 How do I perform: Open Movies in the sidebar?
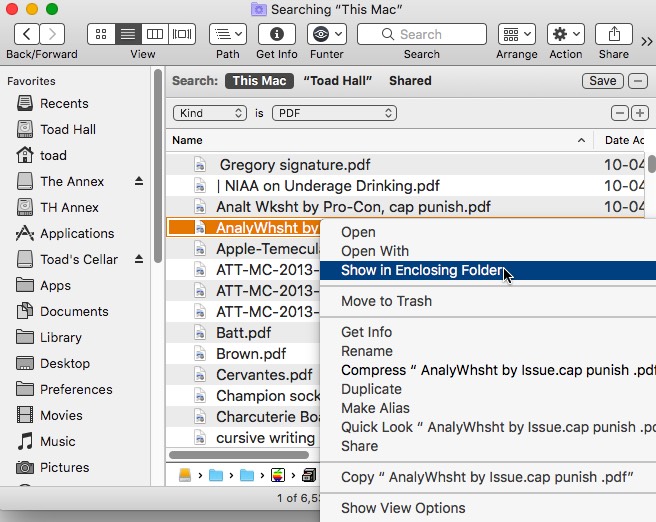[61, 415]
